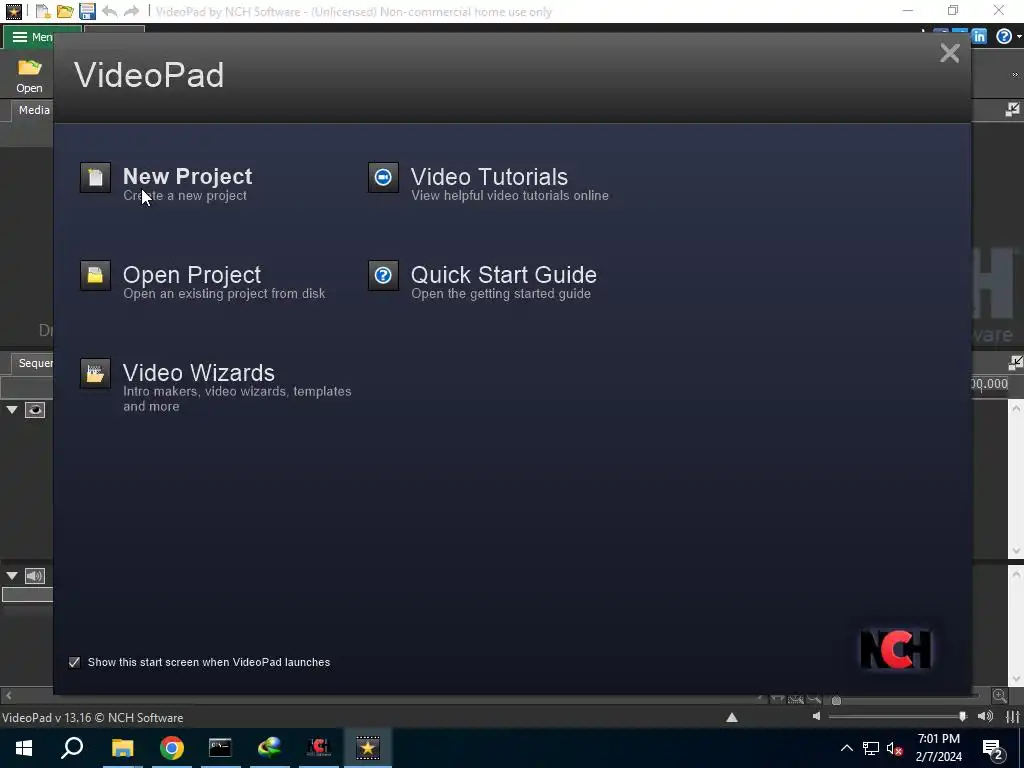Switch to the Media tab

tap(33, 110)
